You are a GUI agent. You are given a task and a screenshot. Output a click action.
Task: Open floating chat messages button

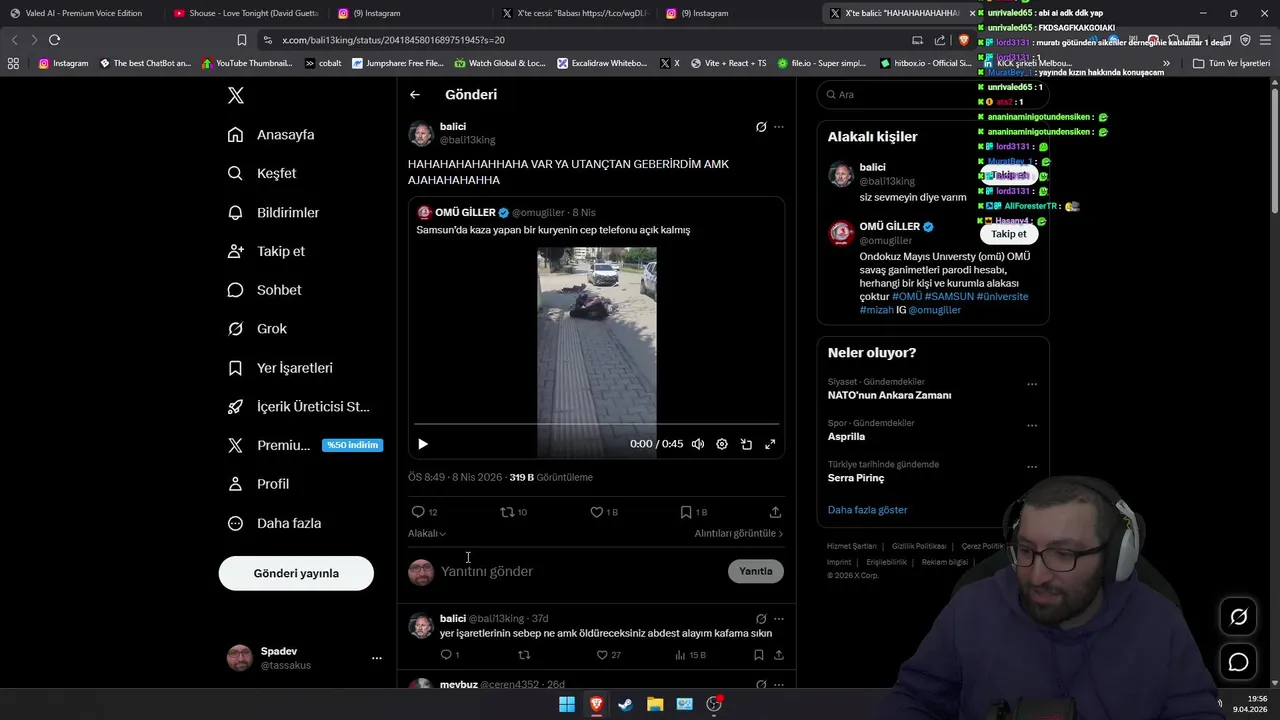point(1238,662)
